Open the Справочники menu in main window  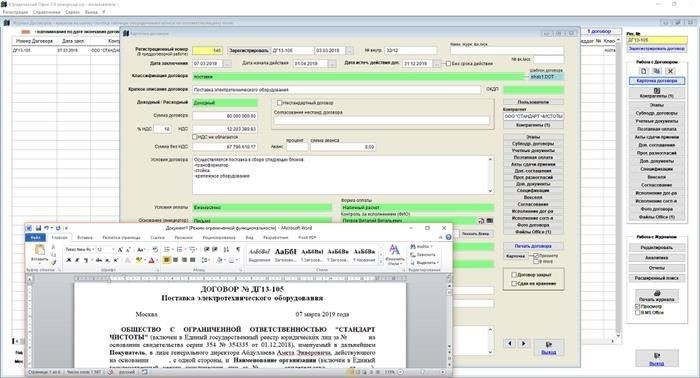(46, 12)
